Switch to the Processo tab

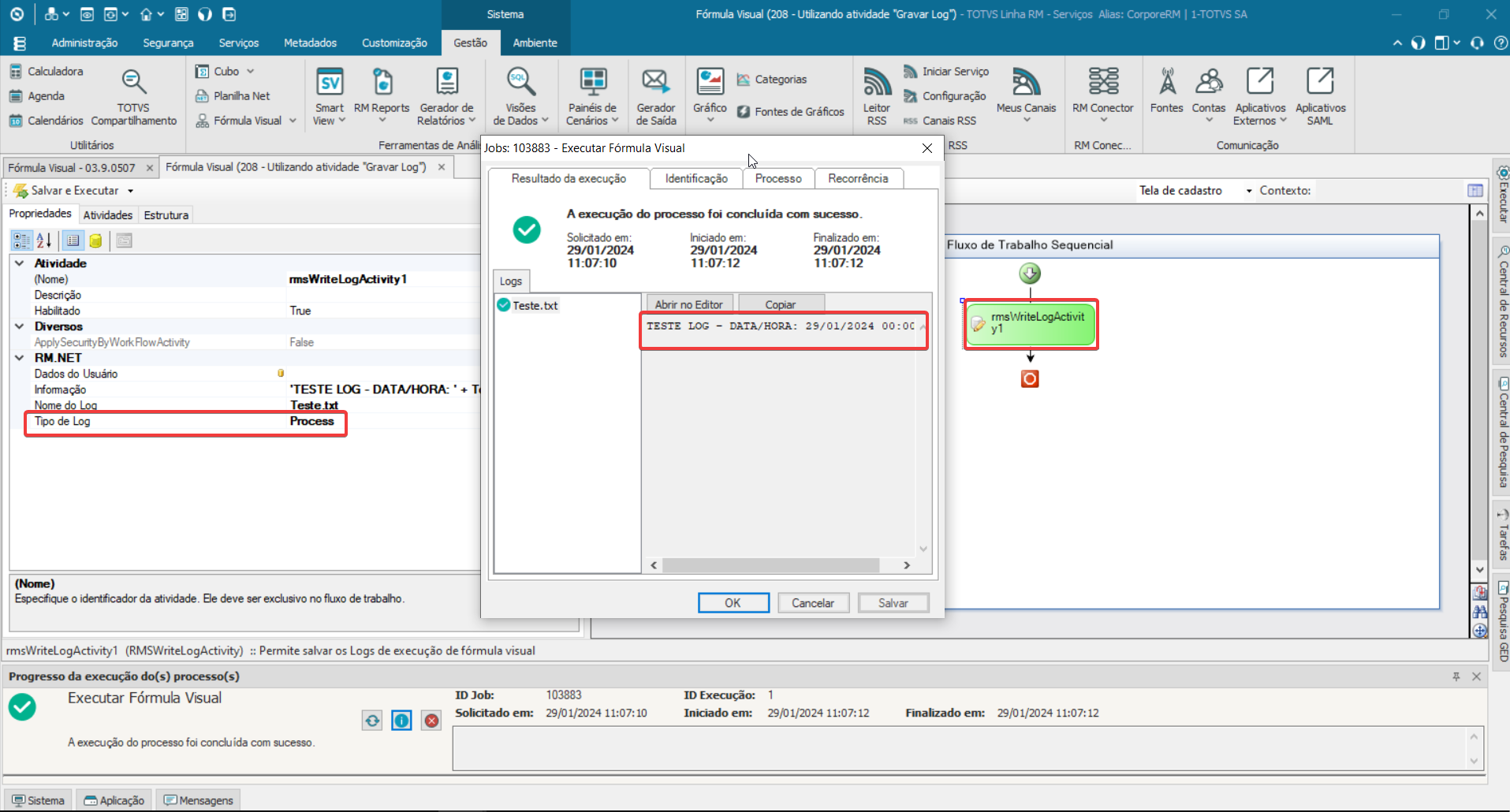point(778,179)
